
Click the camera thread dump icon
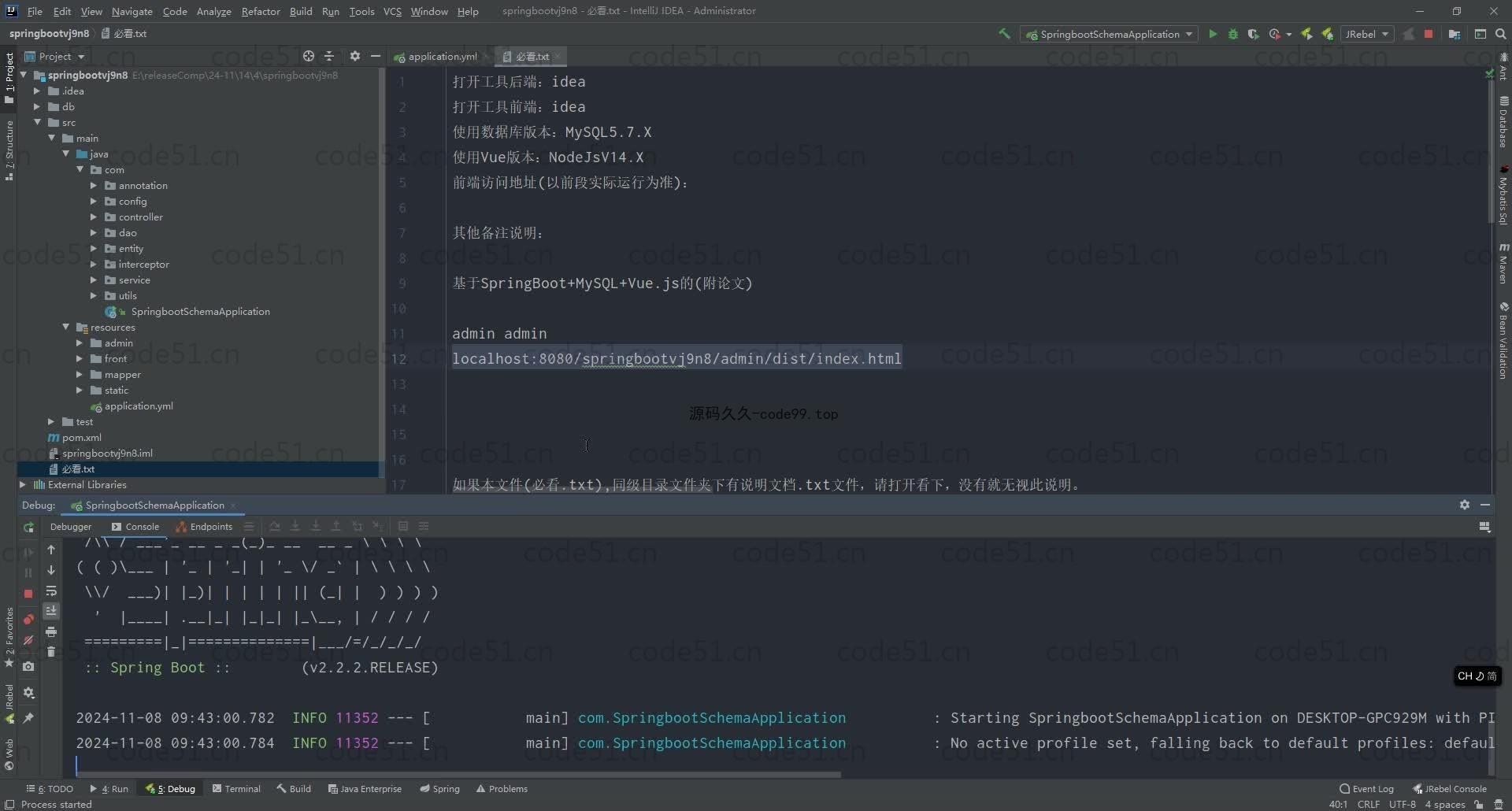pyautogui.click(x=28, y=666)
